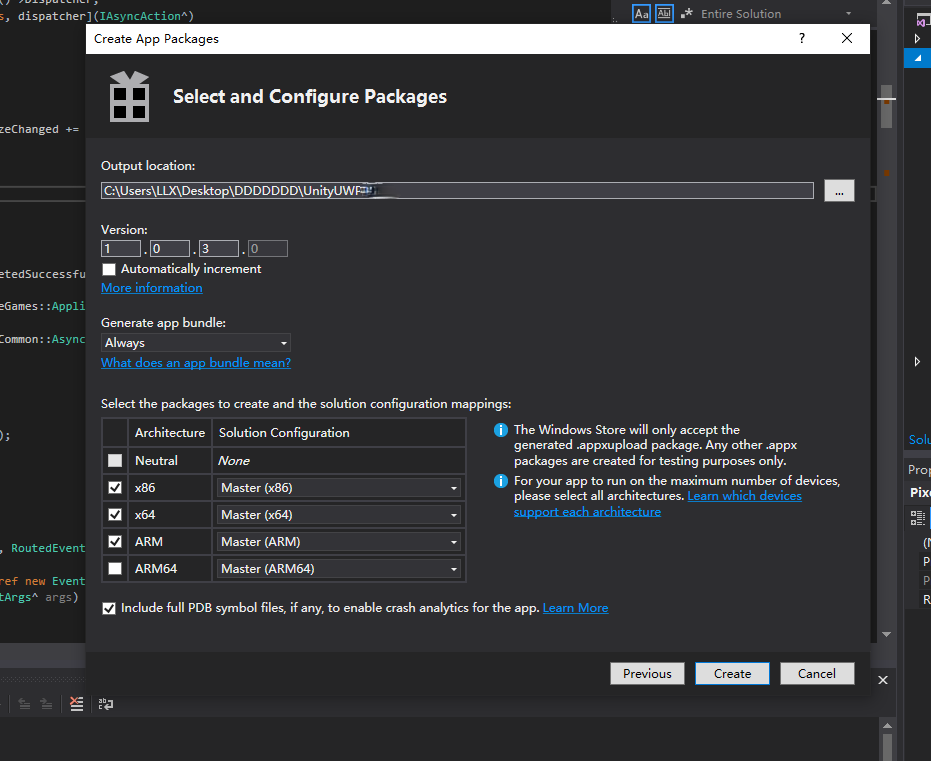Toggle the regular expression search icon
Image resolution: width=931 pixels, height=761 pixels.
pyautogui.click(x=687, y=14)
